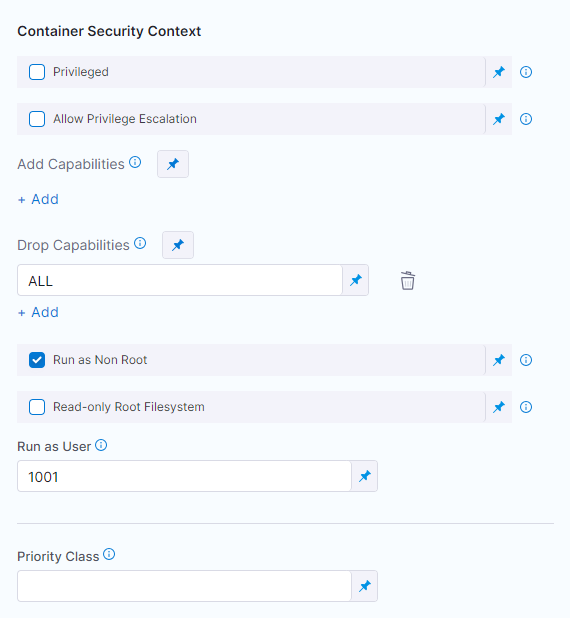Open info tooltip for Privileged option
570x618 pixels.
coord(526,72)
